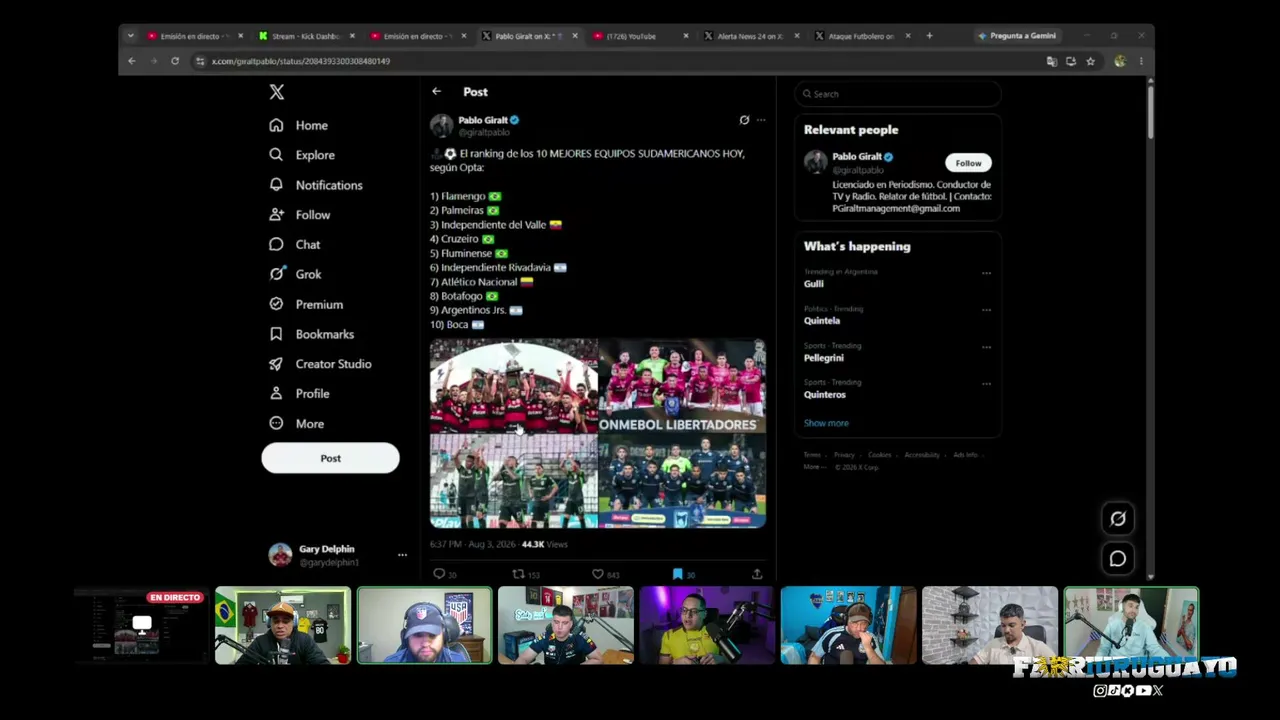The height and width of the screenshot is (720, 1280).
Task: Open account options next to Gary Delphin
Action: pyautogui.click(x=402, y=555)
